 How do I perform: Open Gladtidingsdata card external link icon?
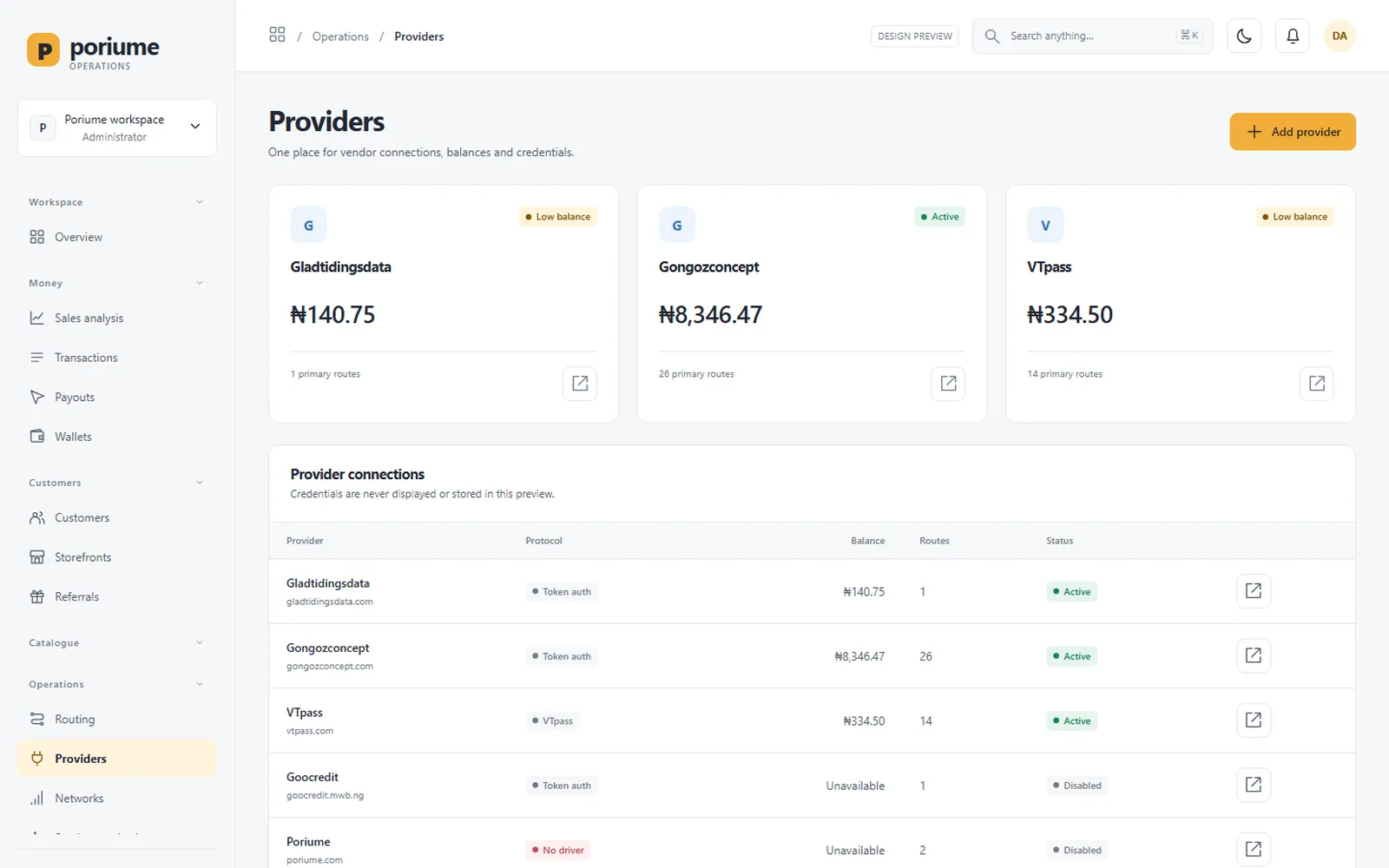coord(580,384)
